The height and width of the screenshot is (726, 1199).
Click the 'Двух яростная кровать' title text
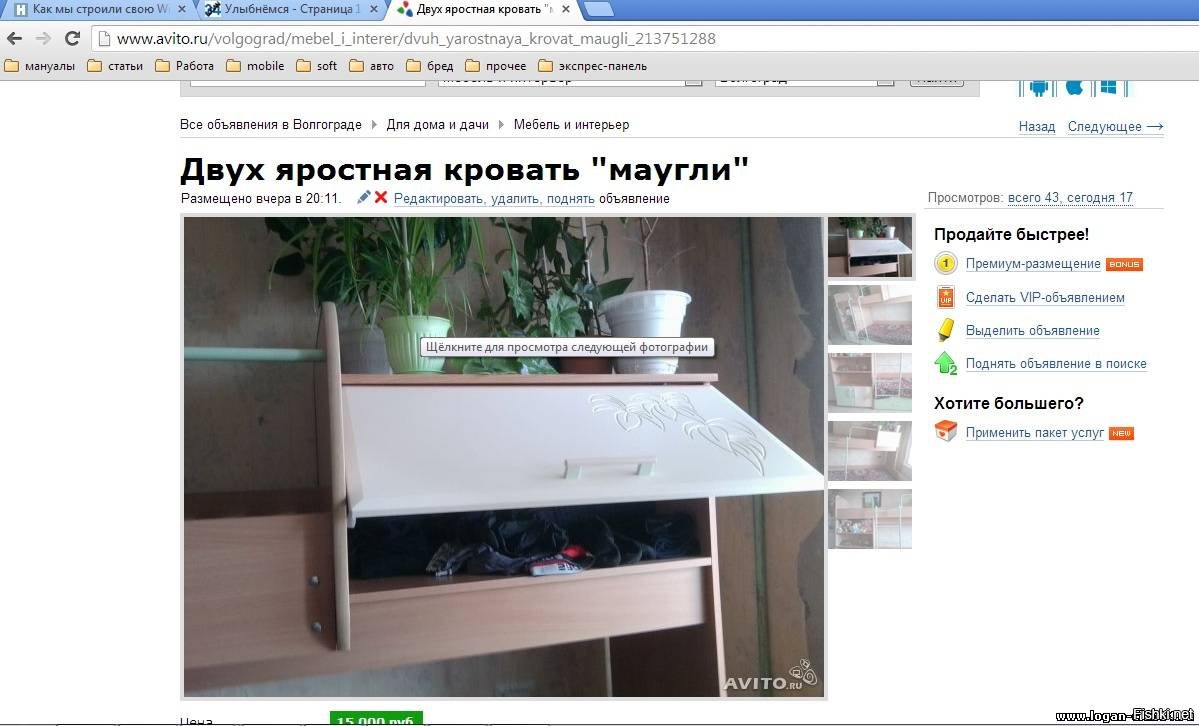click(464, 169)
